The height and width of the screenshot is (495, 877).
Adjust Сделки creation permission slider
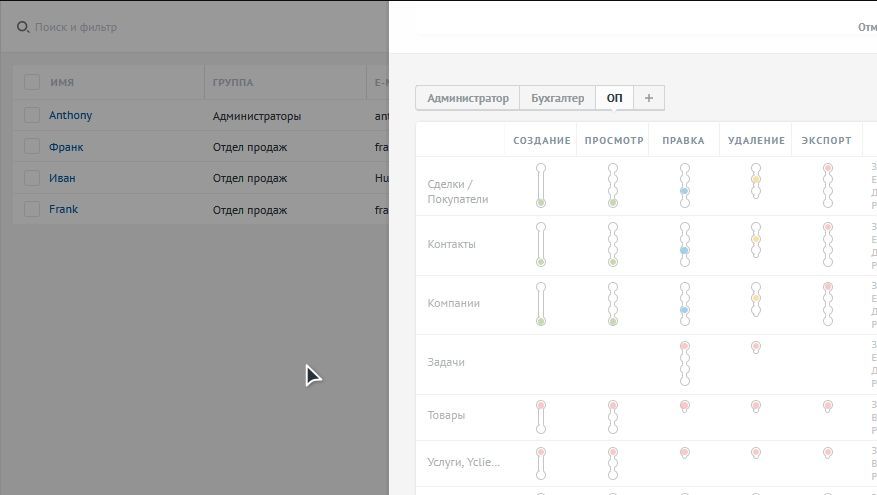541,185
